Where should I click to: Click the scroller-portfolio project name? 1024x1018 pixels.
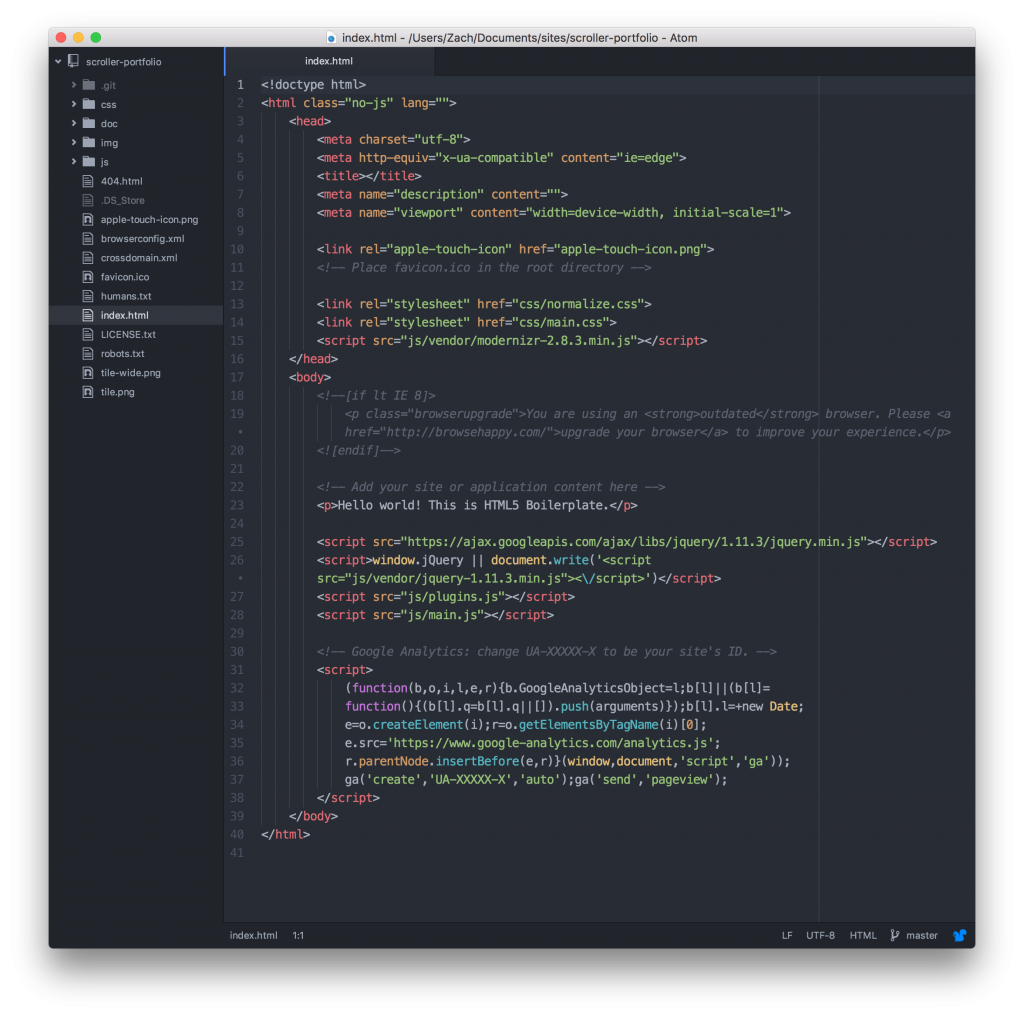tap(123, 61)
